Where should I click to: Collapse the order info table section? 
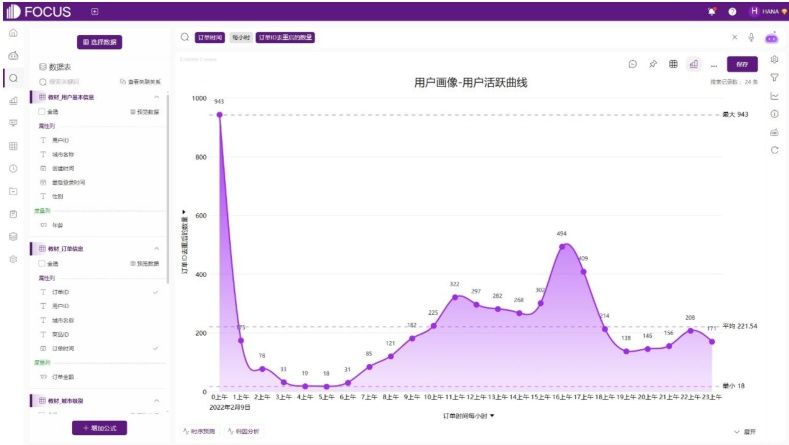point(156,249)
